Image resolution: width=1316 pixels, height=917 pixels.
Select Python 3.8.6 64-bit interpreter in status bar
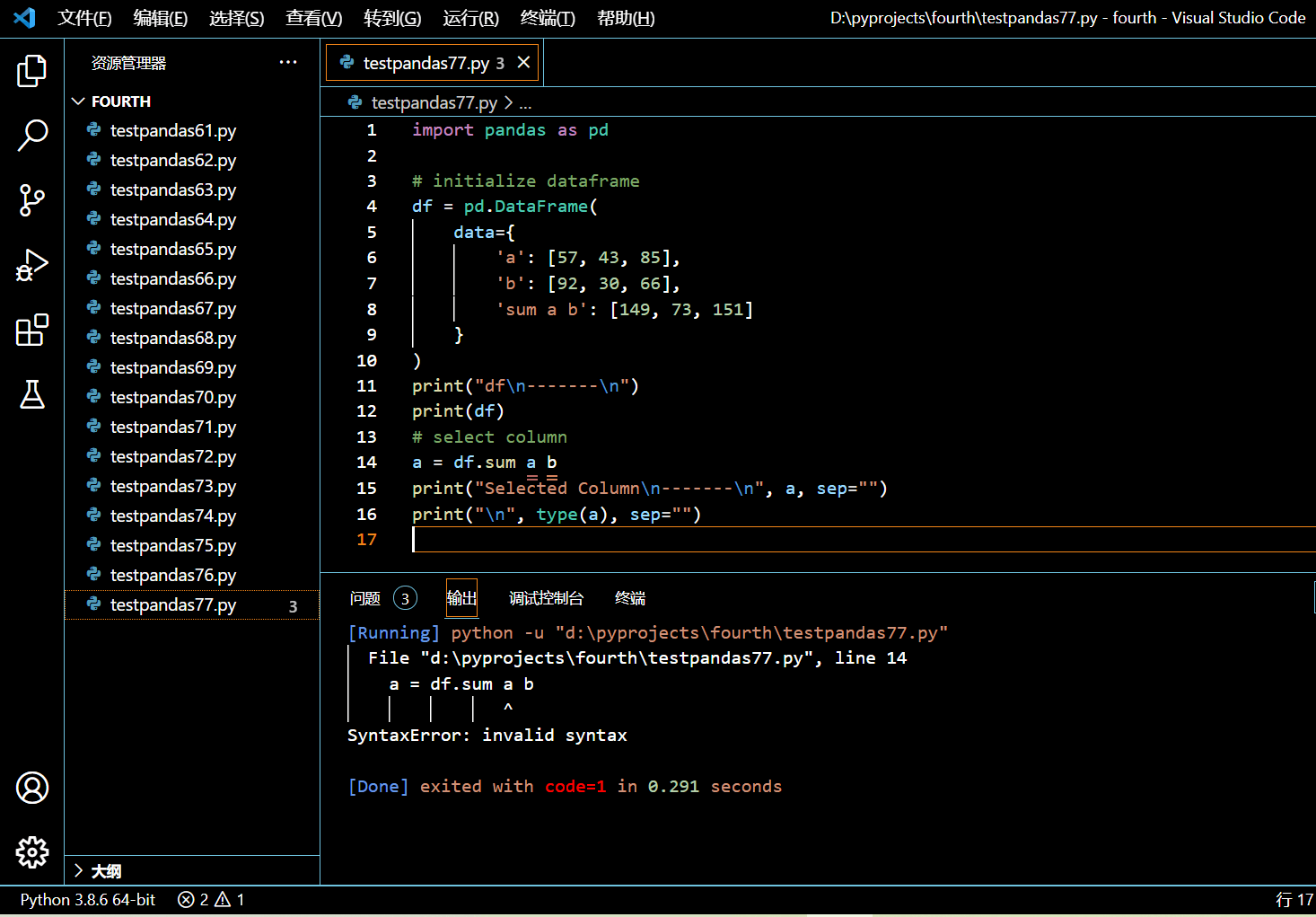88,899
